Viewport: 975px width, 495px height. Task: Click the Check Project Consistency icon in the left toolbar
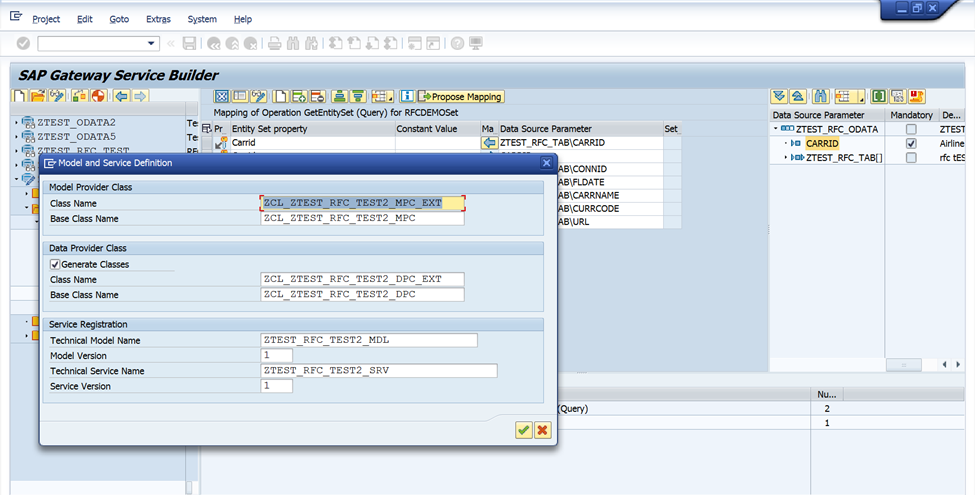coord(80,96)
